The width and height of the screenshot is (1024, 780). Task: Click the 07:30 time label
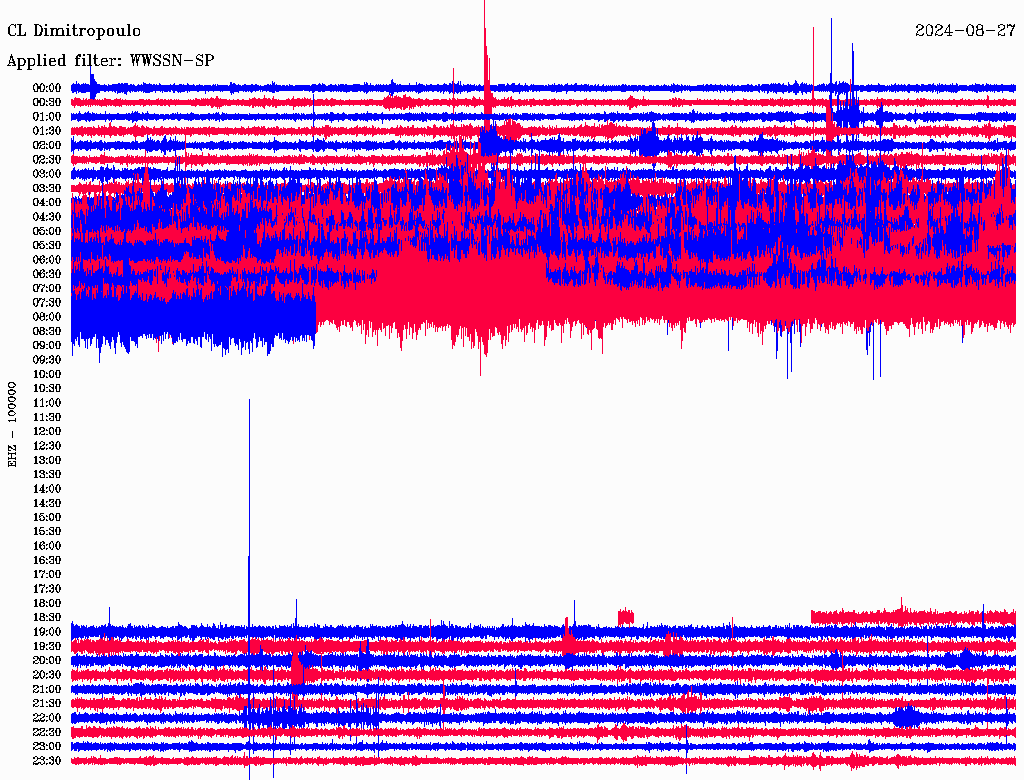(47, 303)
